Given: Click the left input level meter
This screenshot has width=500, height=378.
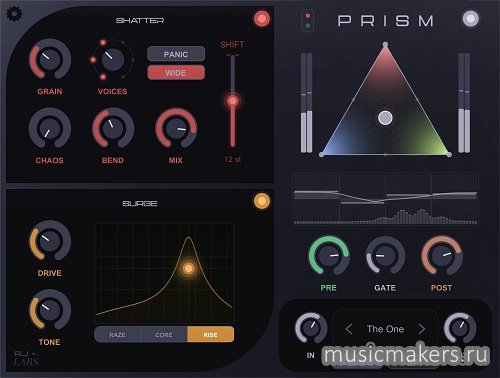Looking at the screenshot, I should tap(307, 103).
